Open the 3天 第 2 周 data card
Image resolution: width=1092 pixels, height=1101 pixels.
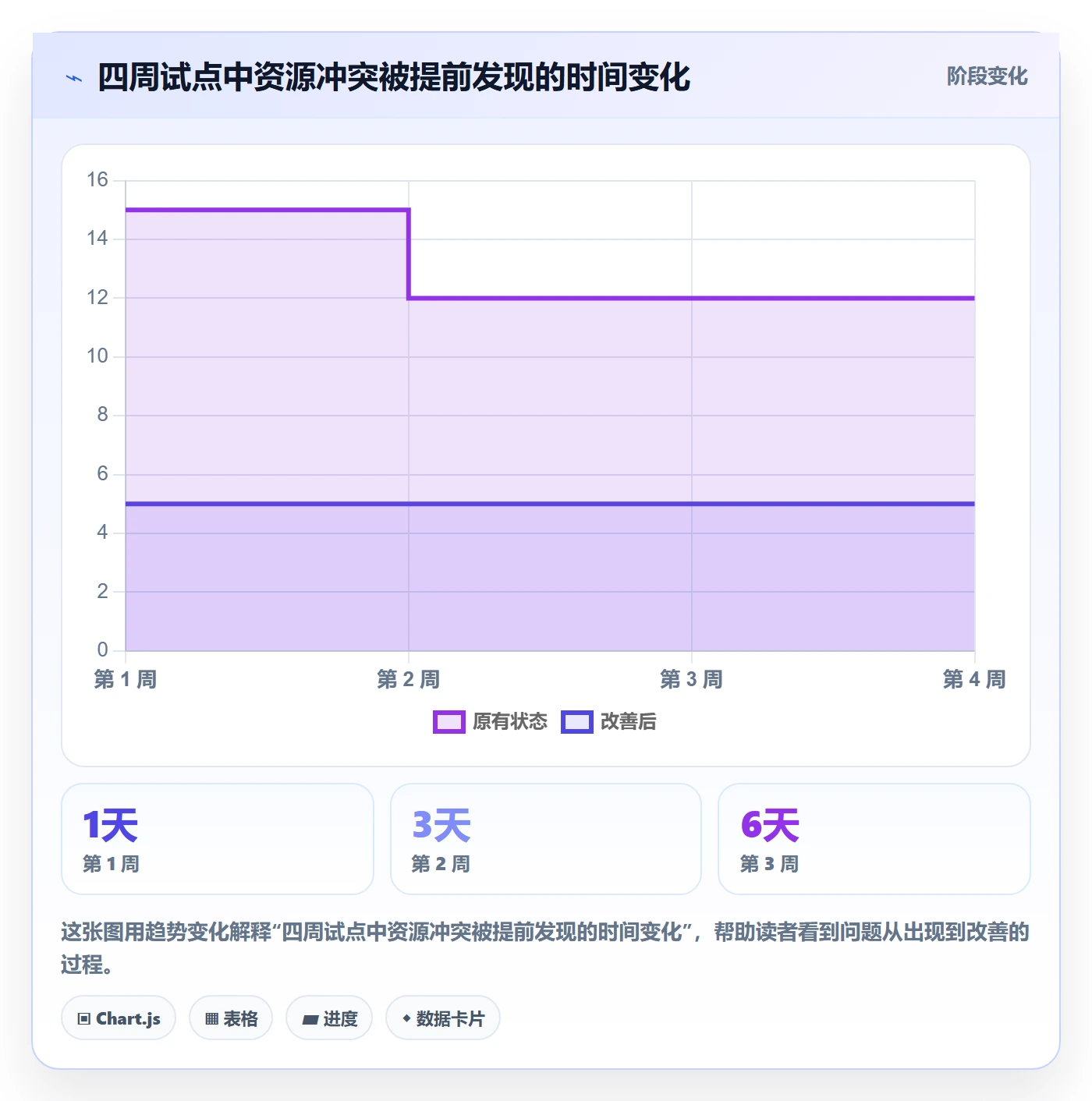546,839
